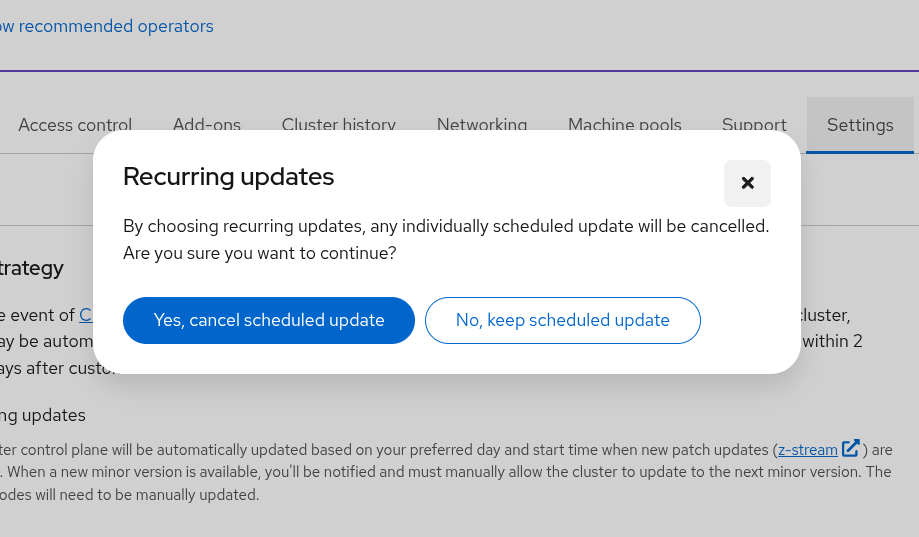
Task: Open the Support tab
Action: click(754, 125)
